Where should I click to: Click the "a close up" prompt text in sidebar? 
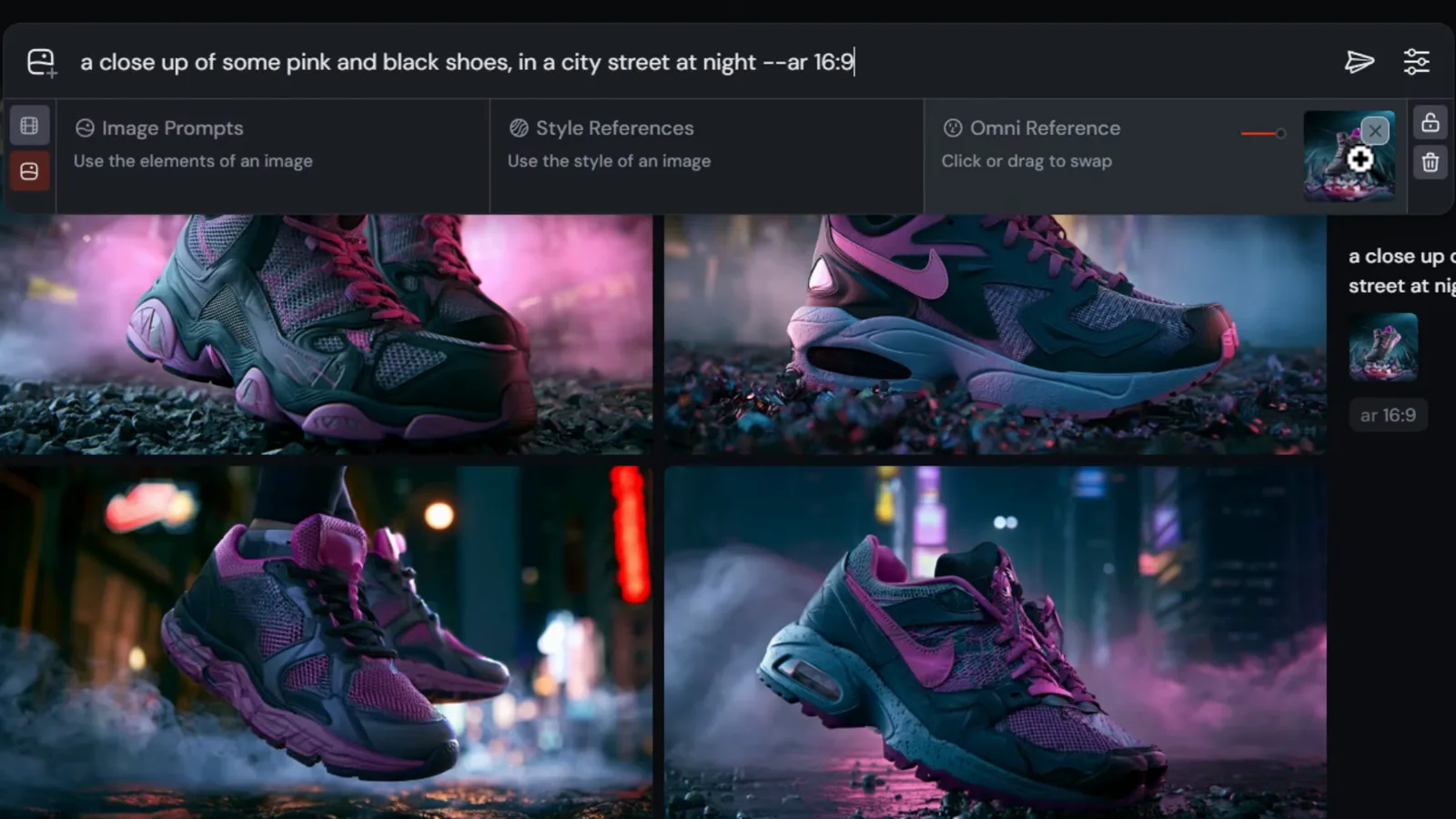click(1402, 271)
